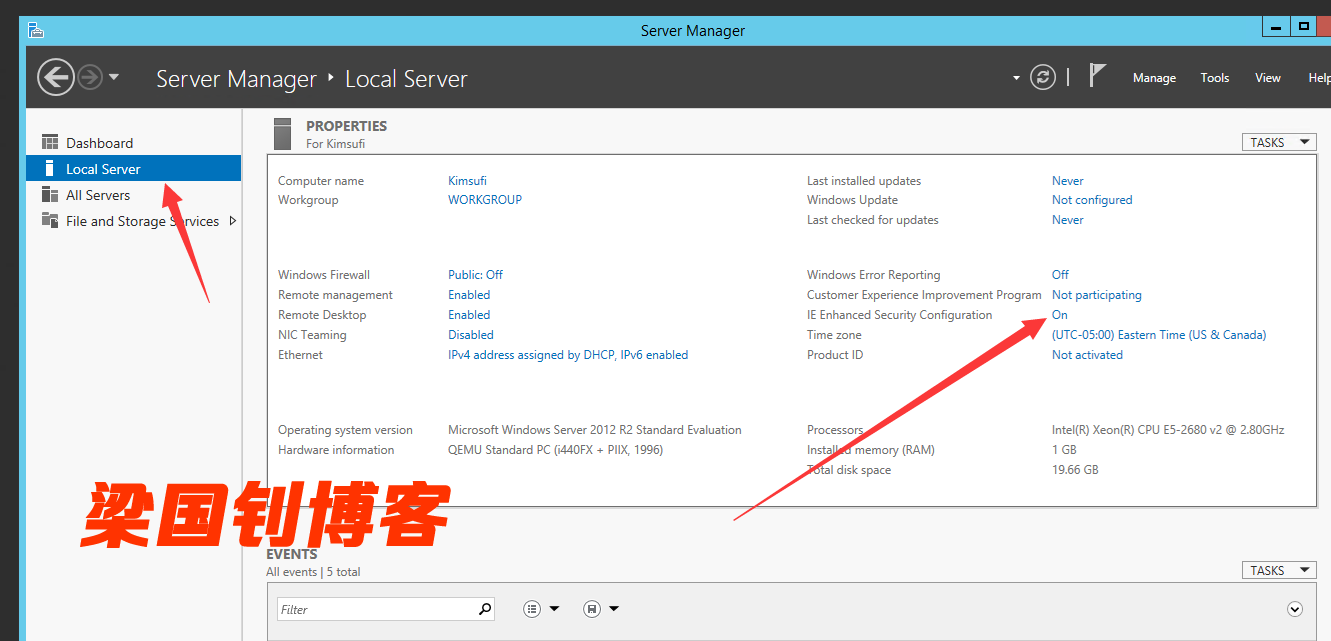Refresh Server Manager with the refresh icon
The width and height of the screenshot is (1331, 641).
pyautogui.click(x=1043, y=77)
